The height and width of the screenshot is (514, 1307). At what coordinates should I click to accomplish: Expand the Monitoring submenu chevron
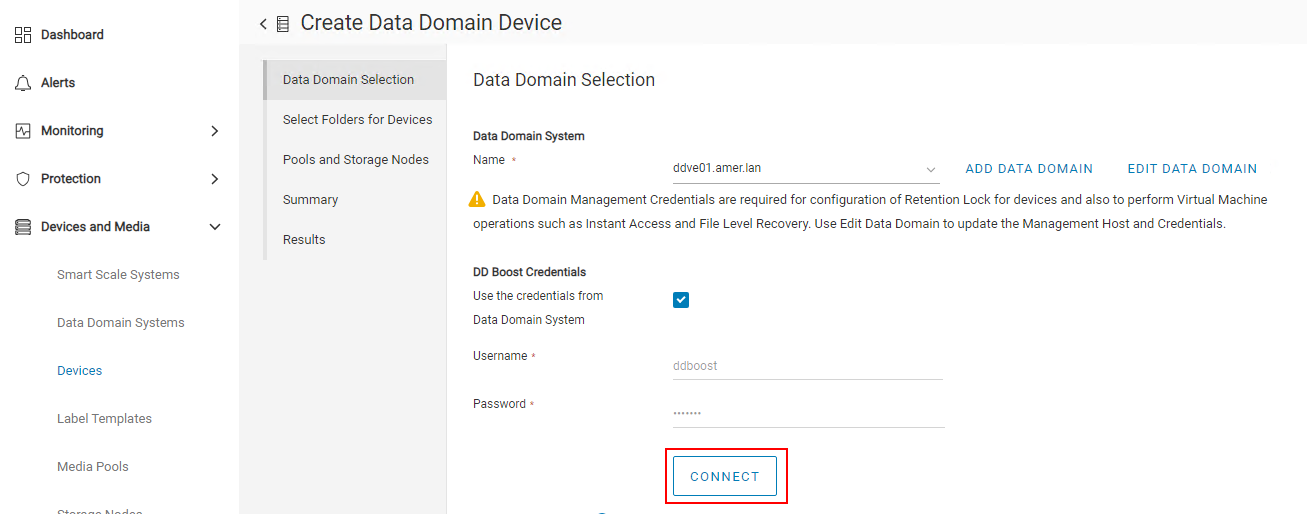[214, 131]
